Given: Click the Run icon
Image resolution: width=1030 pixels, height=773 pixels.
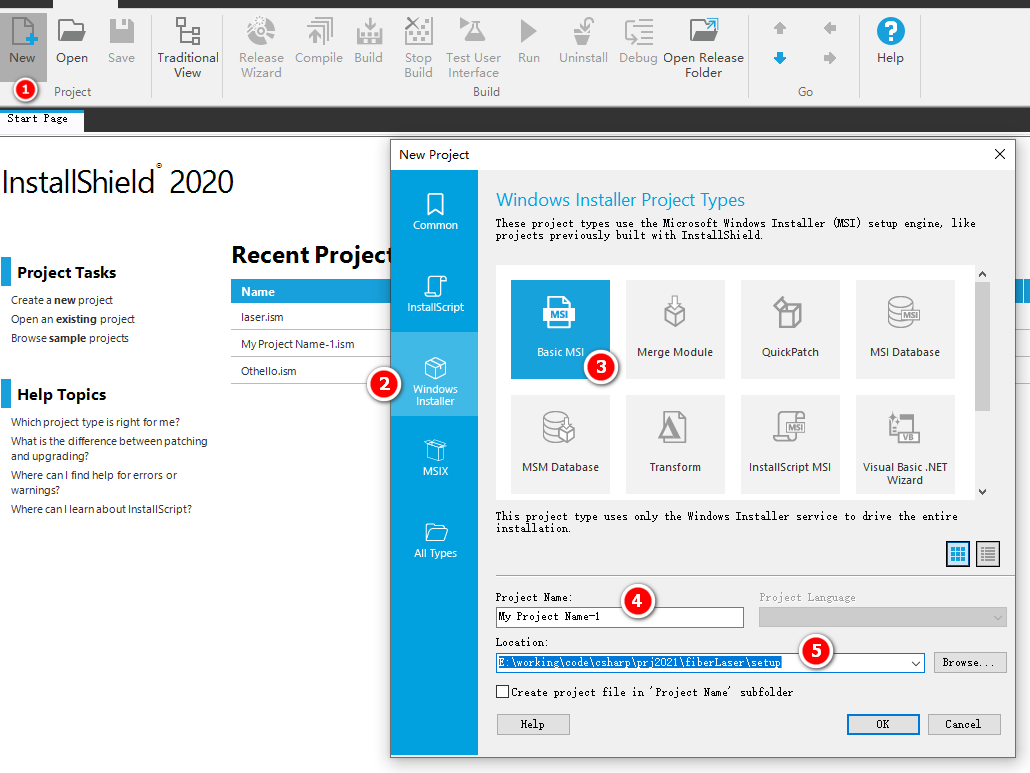Looking at the screenshot, I should coord(529,41).
